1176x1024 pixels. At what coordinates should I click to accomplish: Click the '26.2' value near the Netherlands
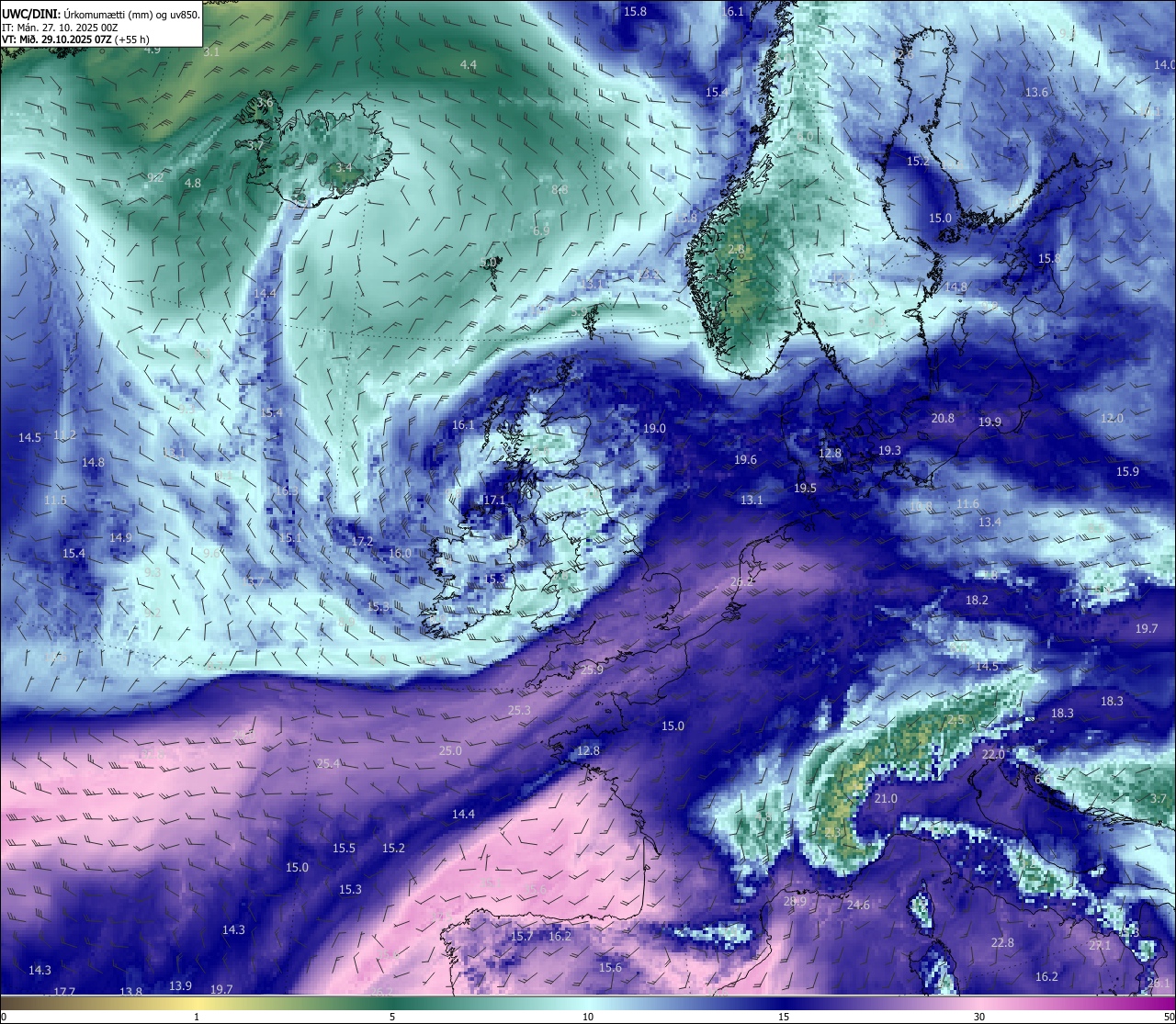pyautogui.click(x=741, y=581)
